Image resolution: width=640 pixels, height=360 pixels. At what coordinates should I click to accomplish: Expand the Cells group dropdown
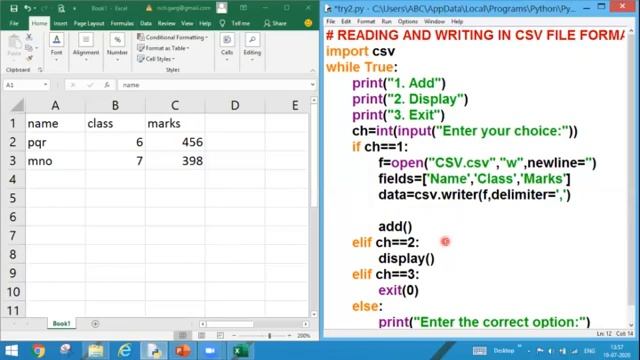tap(227, 60)
